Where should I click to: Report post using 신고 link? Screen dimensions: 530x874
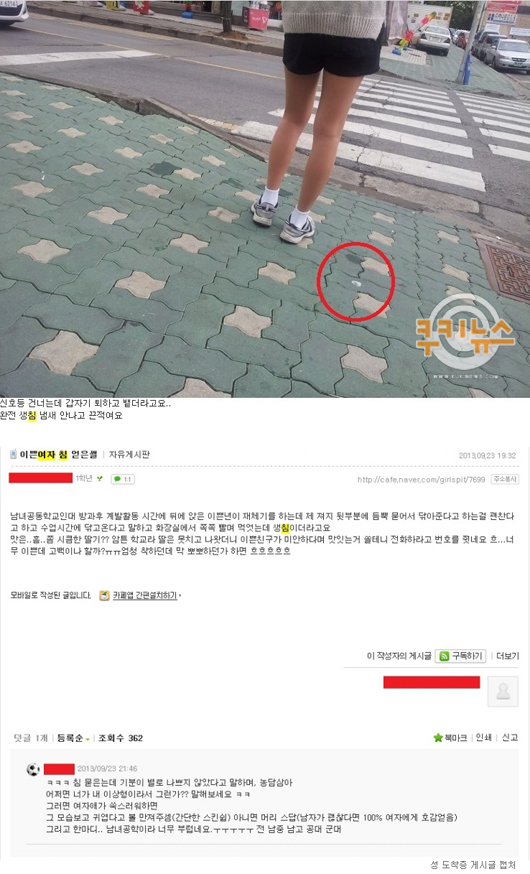[510, 738]
